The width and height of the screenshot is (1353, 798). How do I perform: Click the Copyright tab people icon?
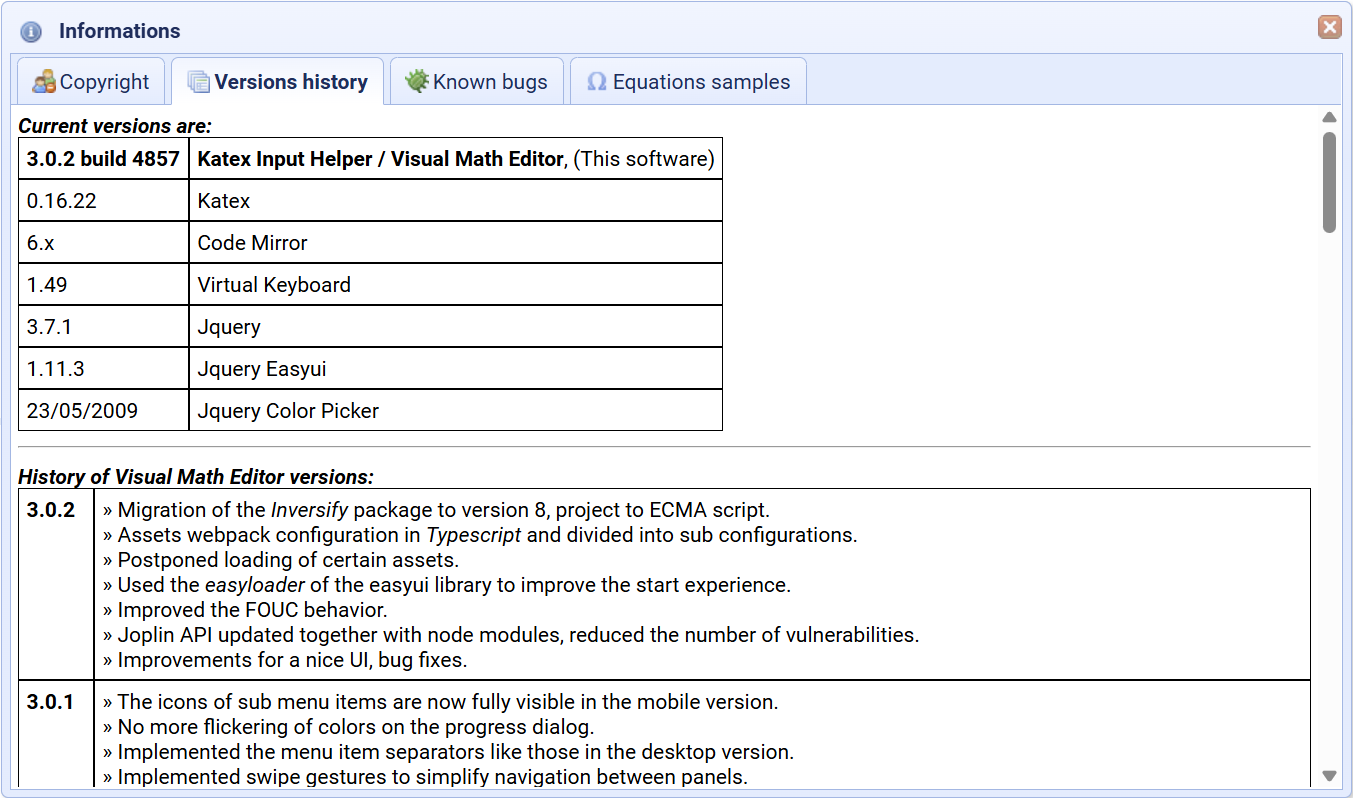(x=43, y=82)
